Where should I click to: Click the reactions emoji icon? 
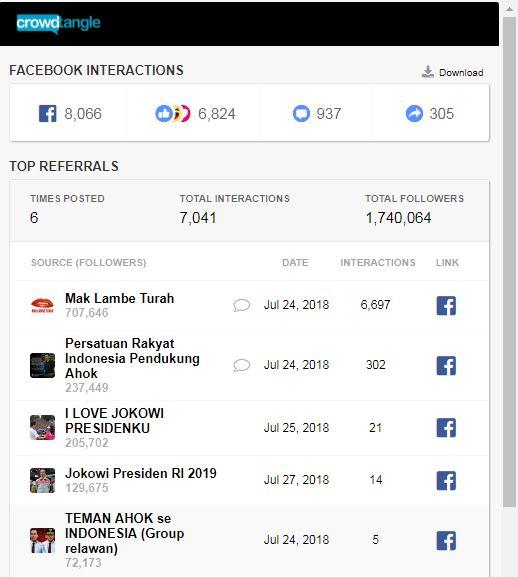(x=173, y=113)
